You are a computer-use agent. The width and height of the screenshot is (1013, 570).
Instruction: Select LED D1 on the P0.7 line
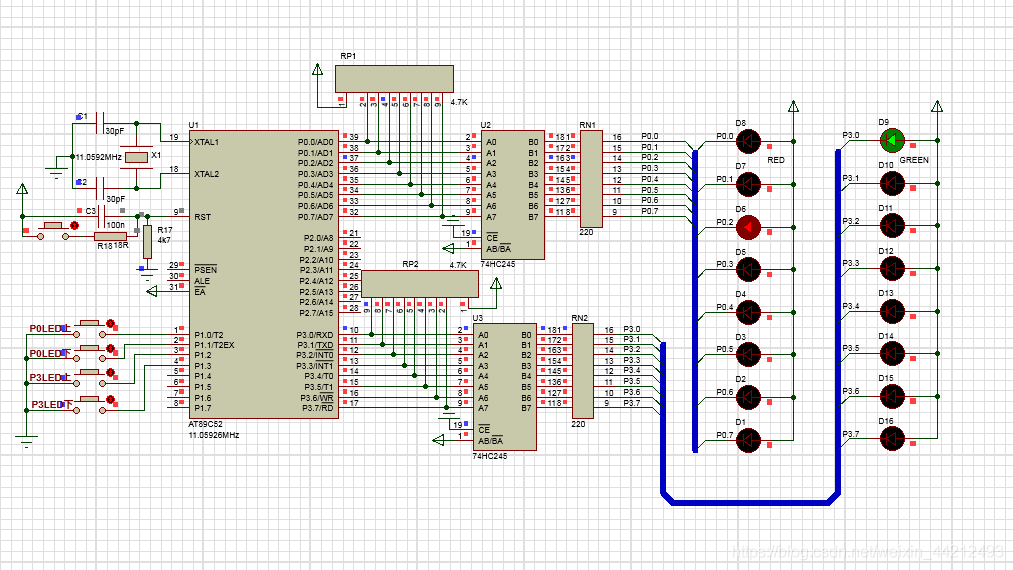[748, 439]
